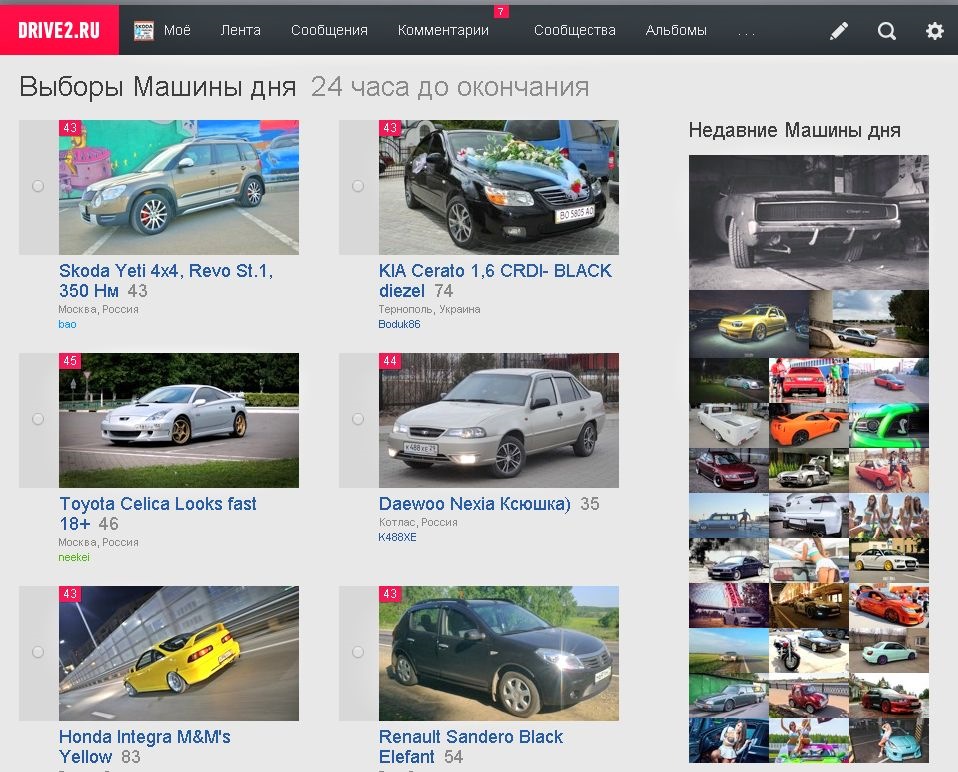Open the silver Mercedes gullwing thumbnail

coord(809,470)
